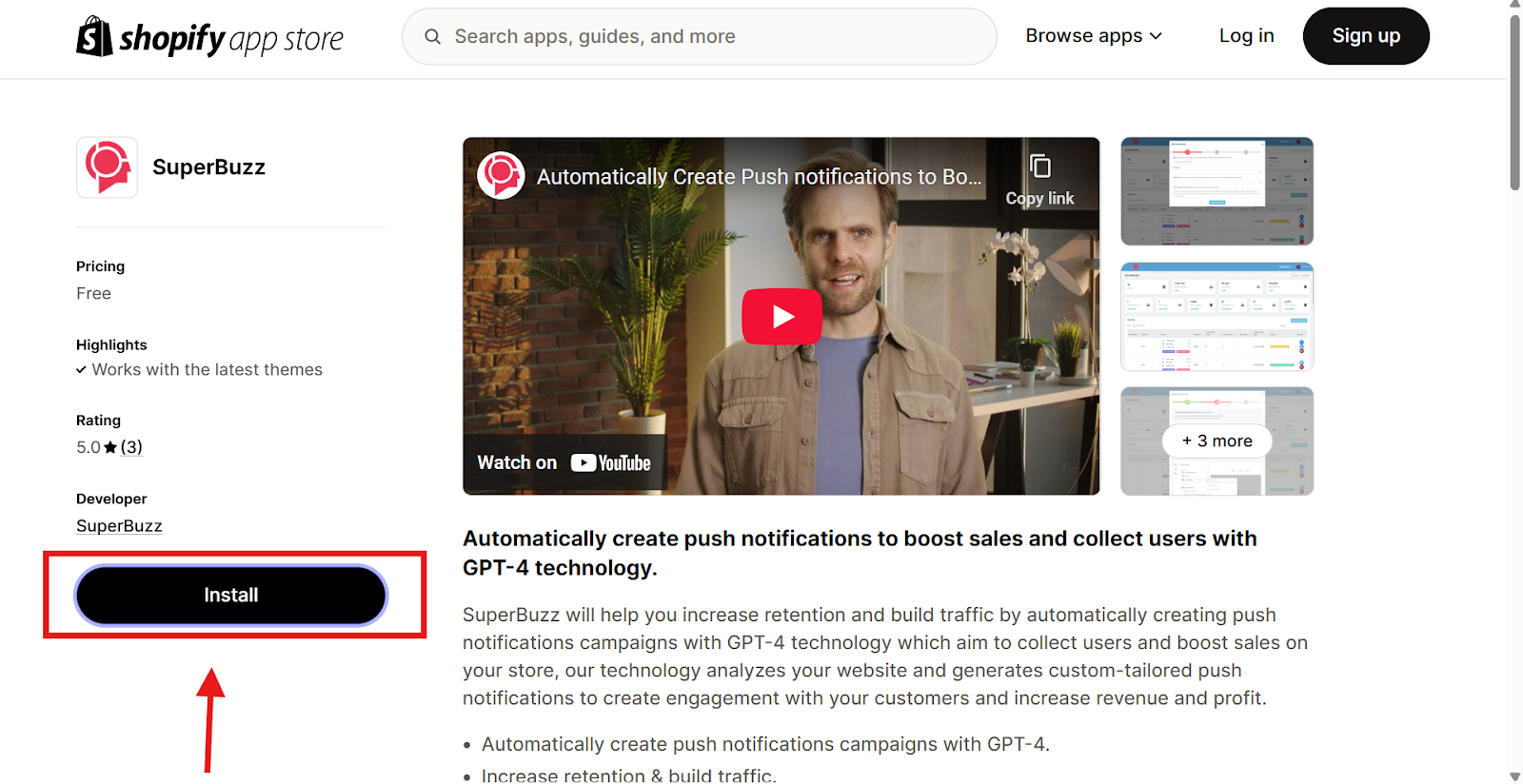Click the search magnifier icon
1523x784 pixels.
[x=432, y=36]
